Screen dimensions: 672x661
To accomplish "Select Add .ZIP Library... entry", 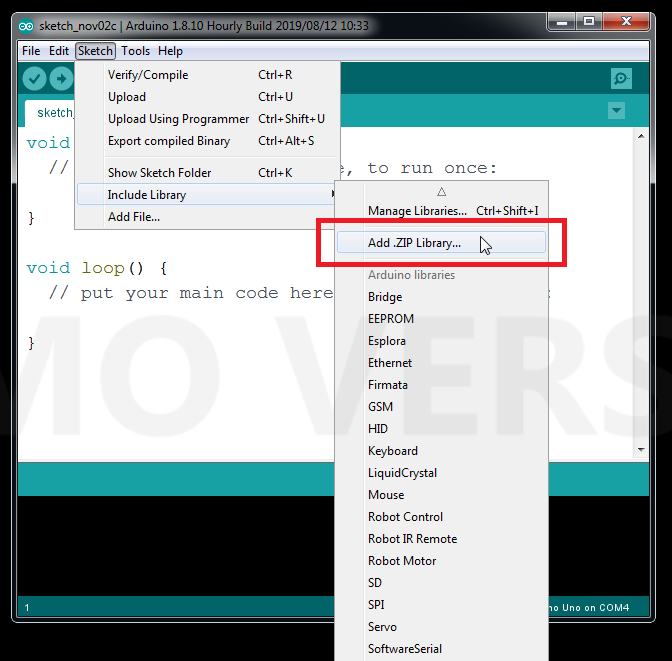I will [441, 243].
